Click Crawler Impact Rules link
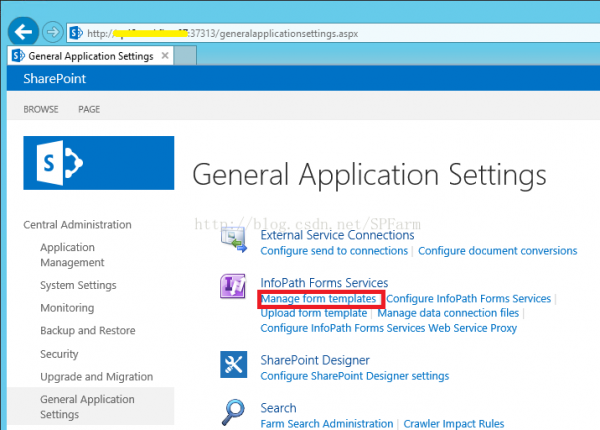600x430 pixels. pyautogui.click(x=454, y=424)
